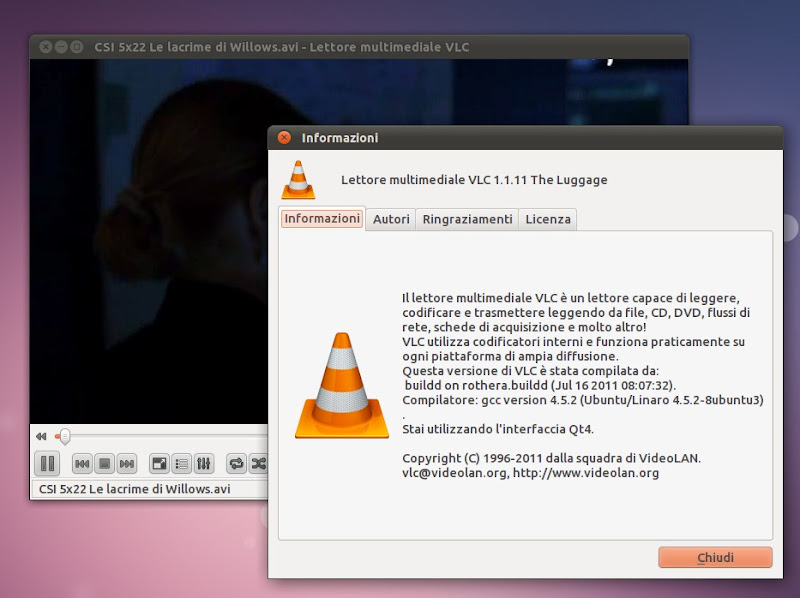The width and height of the screenshot is (800, 598).
Task: Click the video display area
Action: [148, 240]
